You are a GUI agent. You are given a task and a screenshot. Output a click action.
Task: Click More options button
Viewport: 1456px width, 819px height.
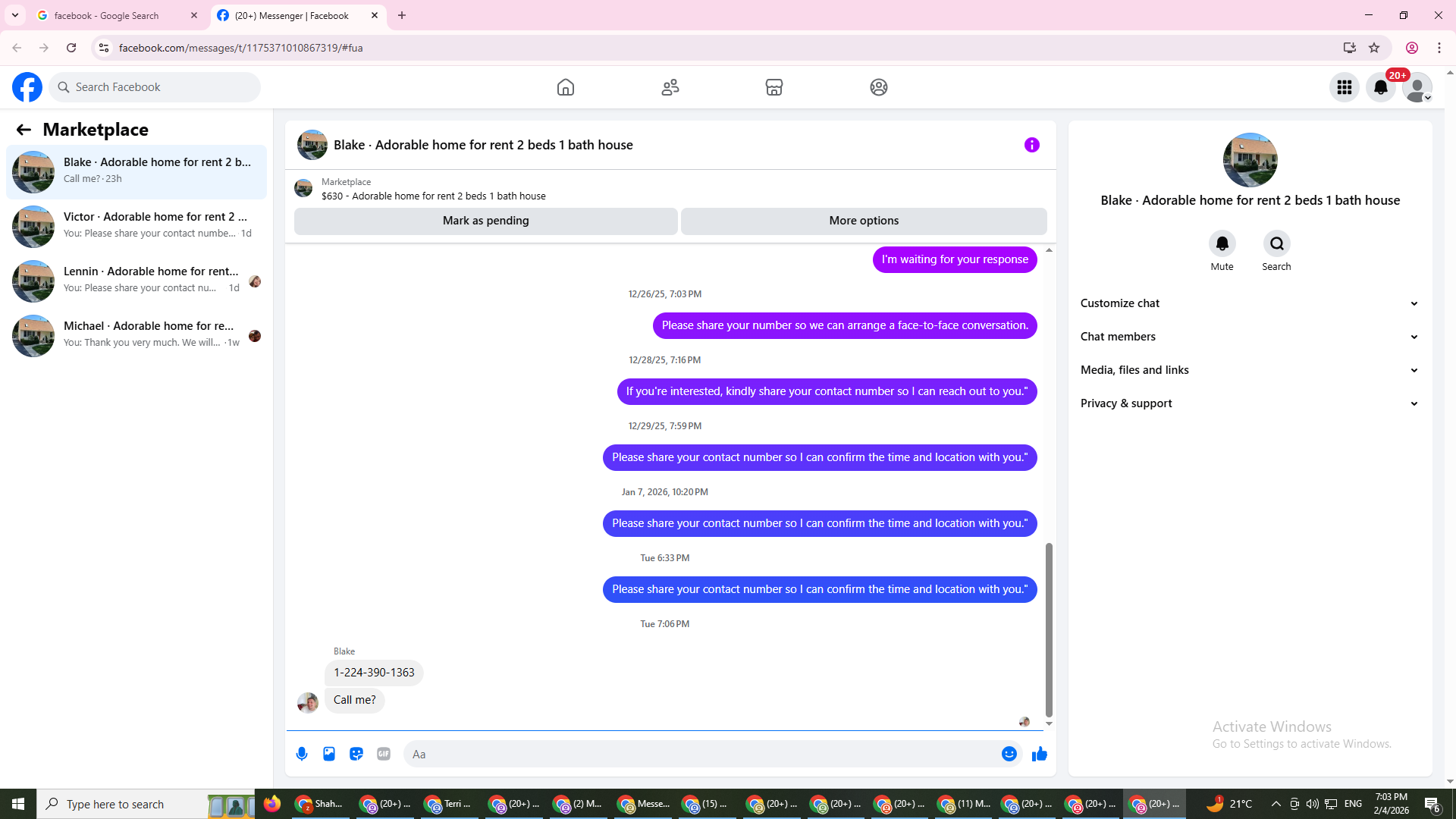coord(864,221)
